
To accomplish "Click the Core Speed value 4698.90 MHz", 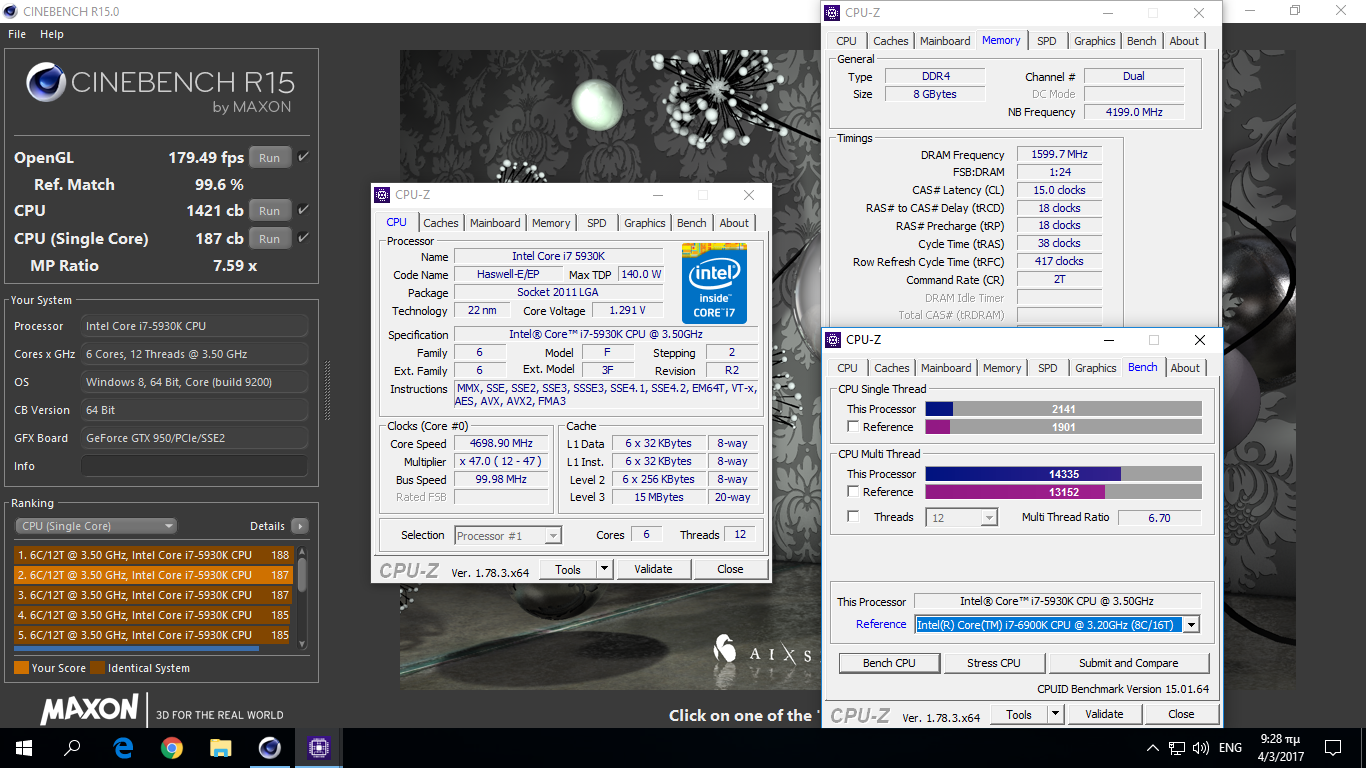I will tap(502, 443).
